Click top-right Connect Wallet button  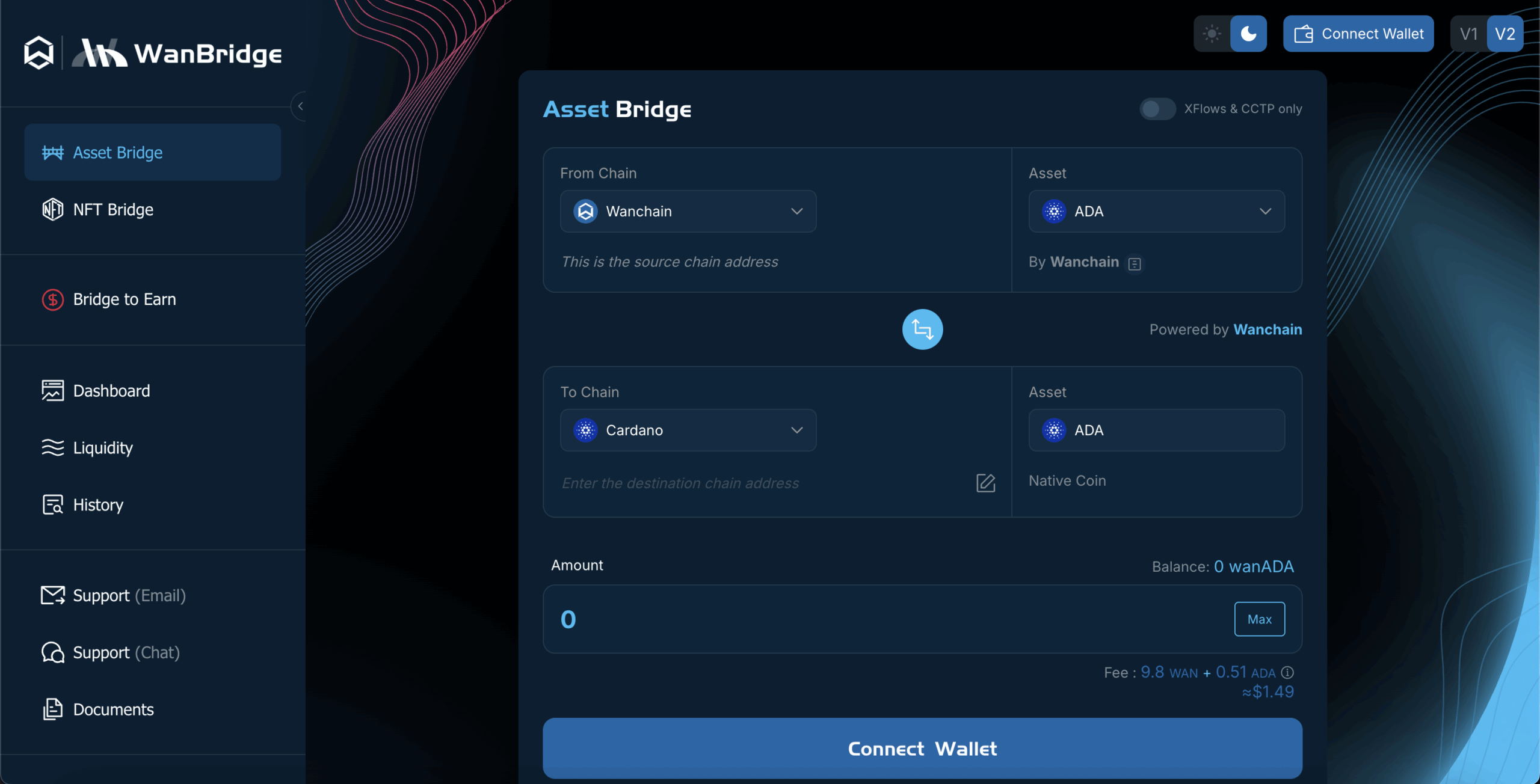tap(1358, 34)
